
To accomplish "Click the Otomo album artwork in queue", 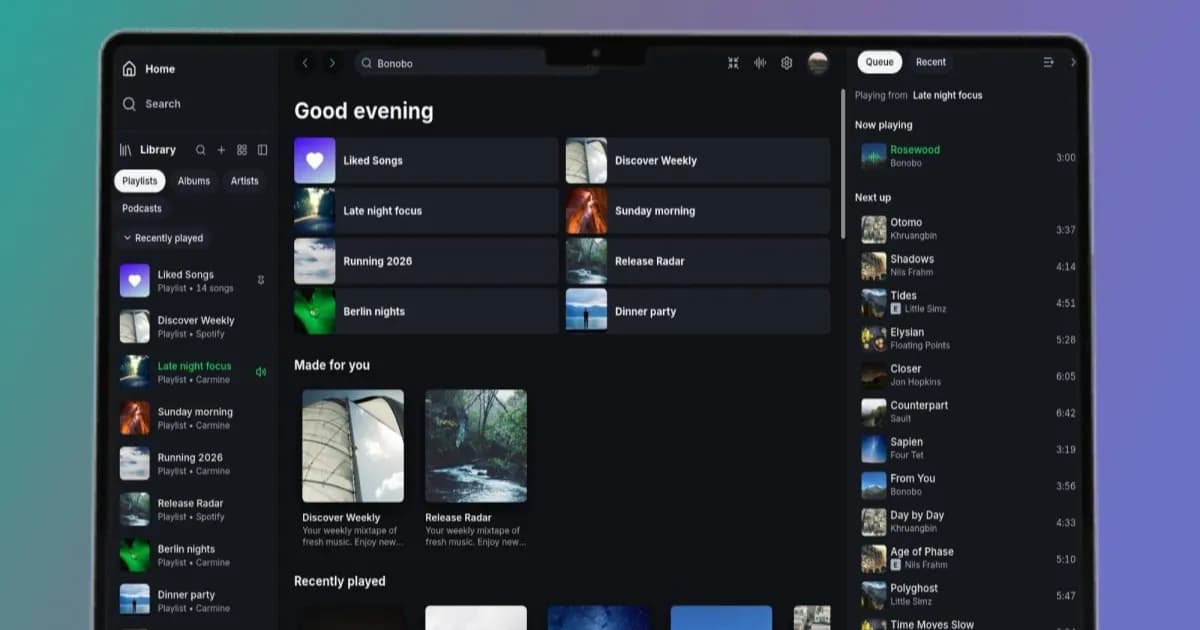I will [874, 230].
